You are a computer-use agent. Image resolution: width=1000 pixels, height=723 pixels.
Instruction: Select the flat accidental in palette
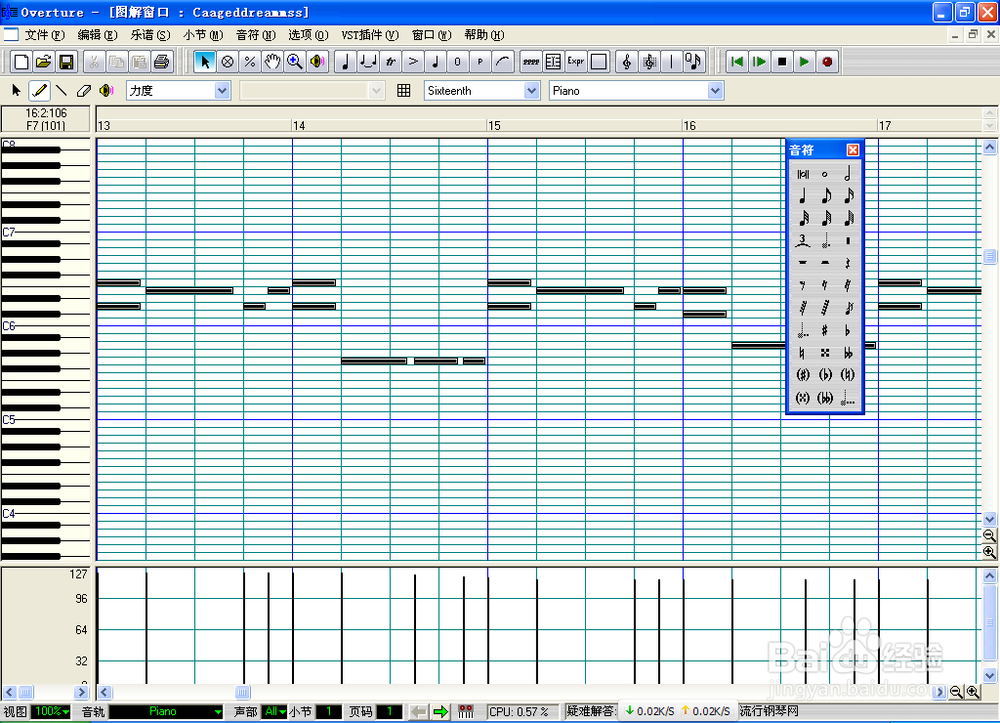848,330
